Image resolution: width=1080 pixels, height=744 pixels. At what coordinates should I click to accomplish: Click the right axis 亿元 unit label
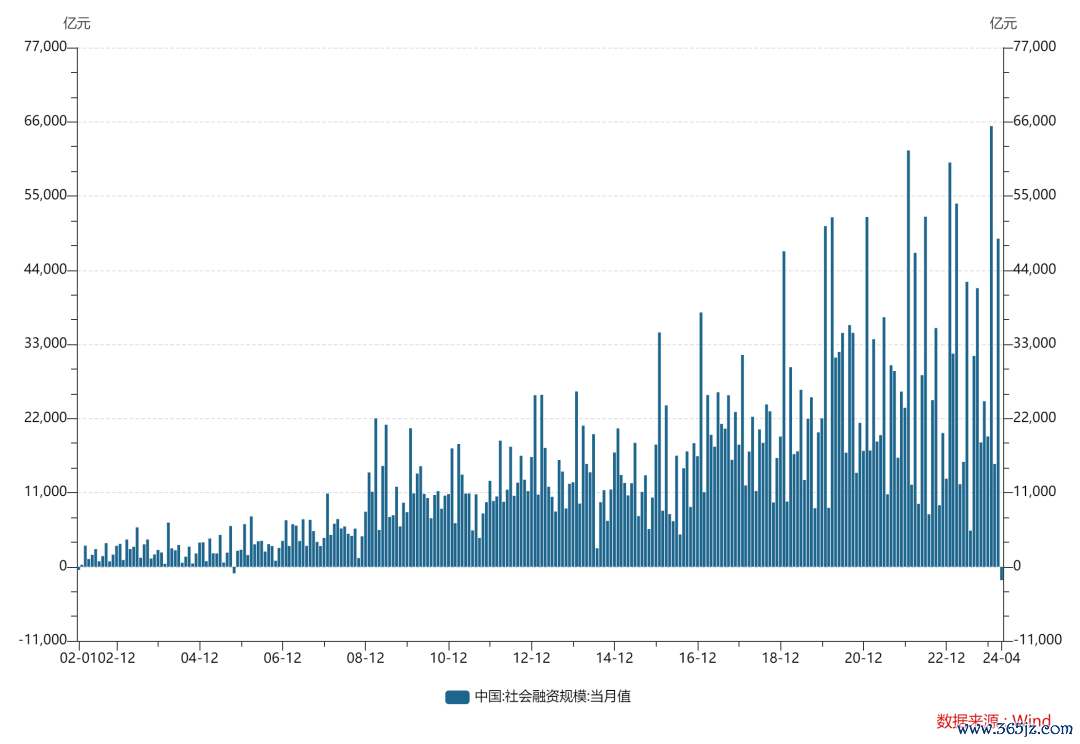1003,23
